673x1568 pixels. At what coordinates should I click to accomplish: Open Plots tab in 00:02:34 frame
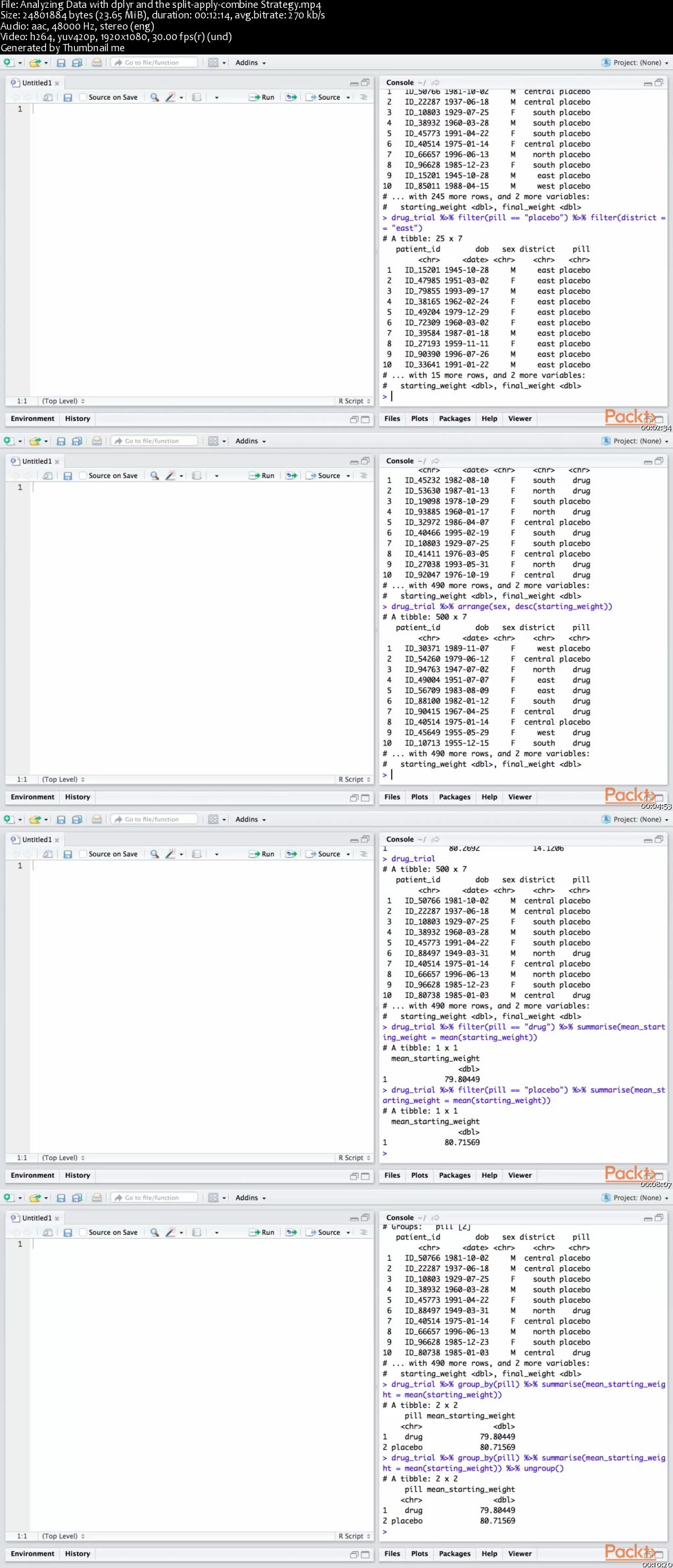(x=419, y=418)
